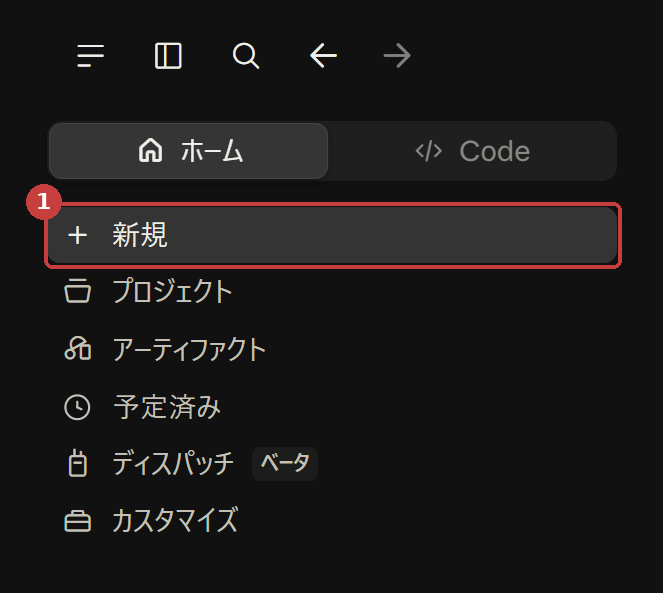Click the ベータ badge beside ディスパッチ
This screenshot has width=663, height=593.
(285, 464)
